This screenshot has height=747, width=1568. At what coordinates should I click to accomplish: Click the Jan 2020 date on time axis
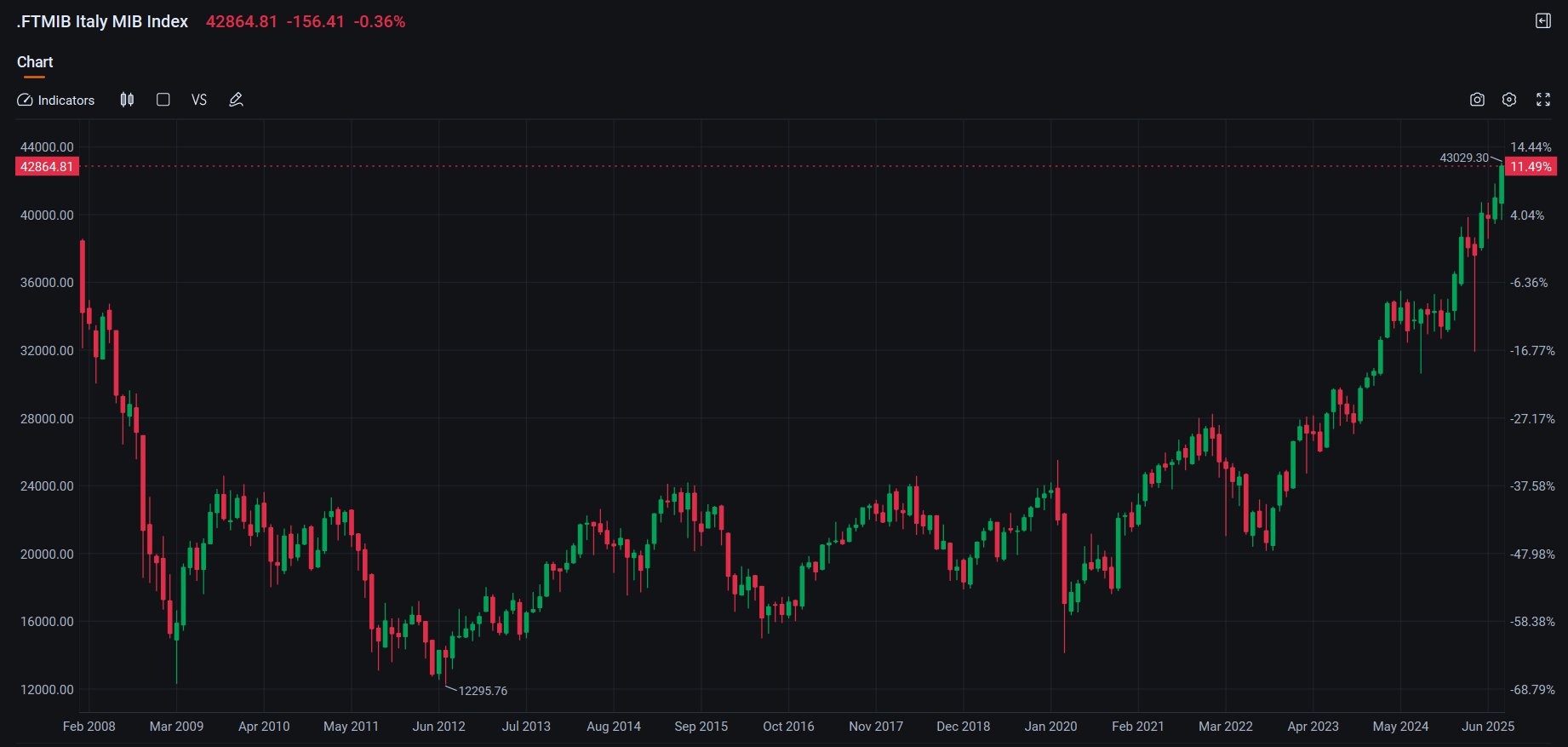point(1050,727)
